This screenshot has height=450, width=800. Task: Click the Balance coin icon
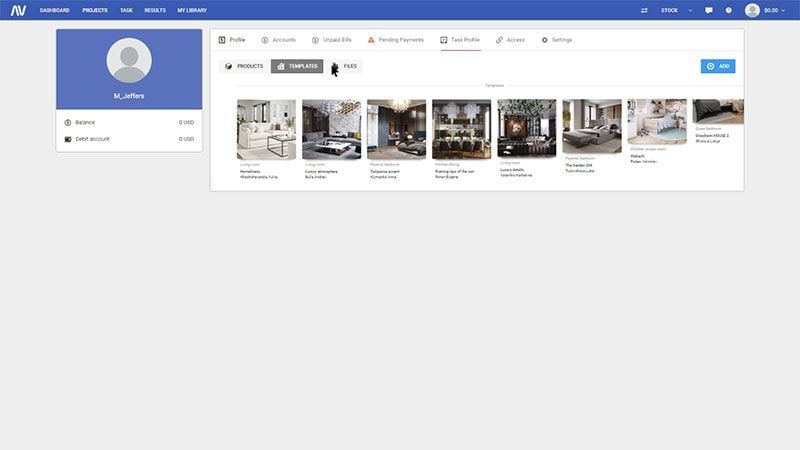pyautogui.click(x=68, y=122)
